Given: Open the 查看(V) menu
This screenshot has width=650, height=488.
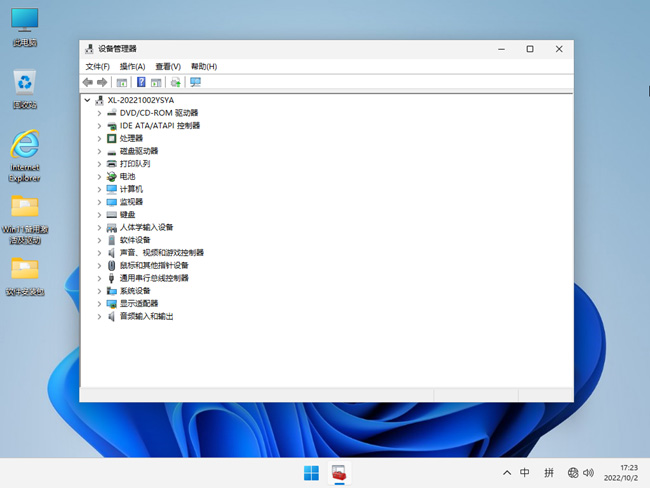Looking at the screenshot, I should click(168, 66).
